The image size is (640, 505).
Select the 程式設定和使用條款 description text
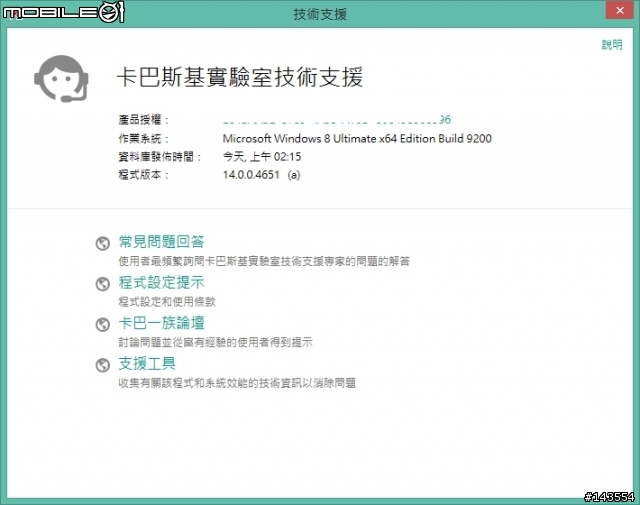click(x=167, y=302)
